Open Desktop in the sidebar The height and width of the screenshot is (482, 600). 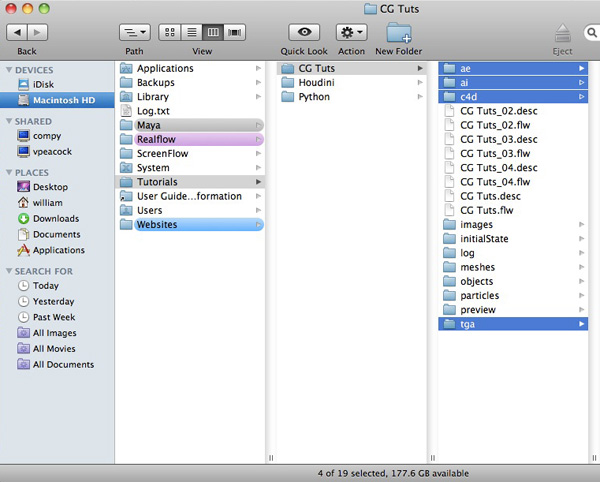pyautogui.click(x=57, y=187)
